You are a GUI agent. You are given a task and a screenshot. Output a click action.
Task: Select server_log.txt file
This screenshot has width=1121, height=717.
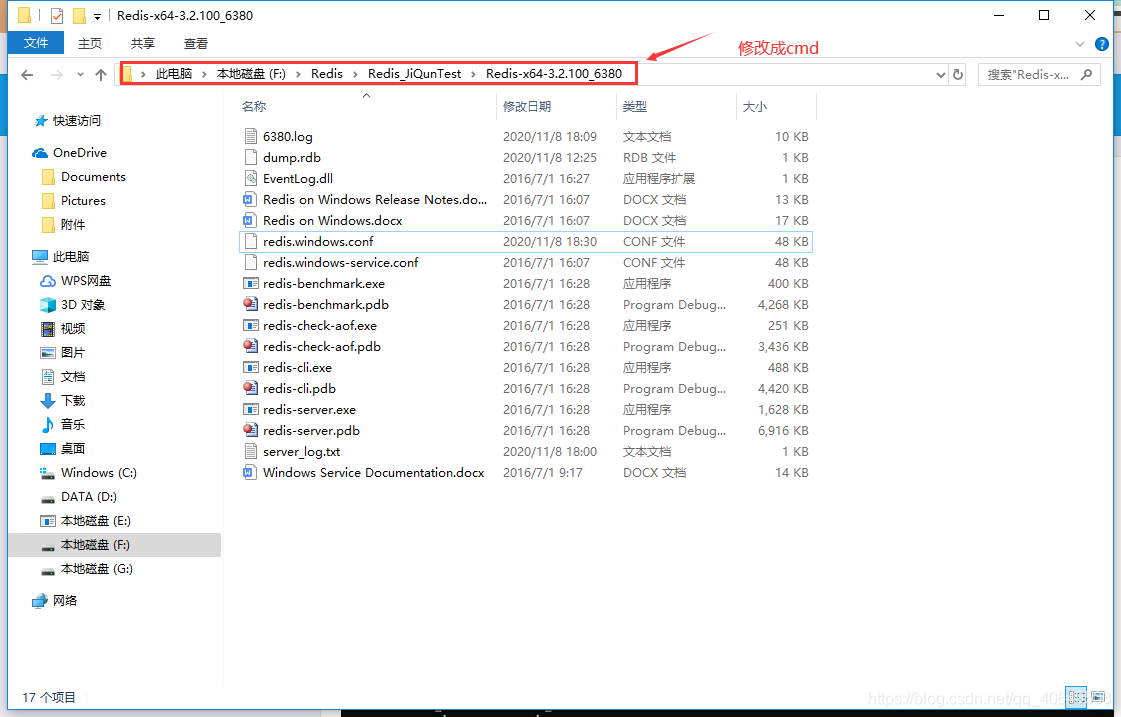301,452
